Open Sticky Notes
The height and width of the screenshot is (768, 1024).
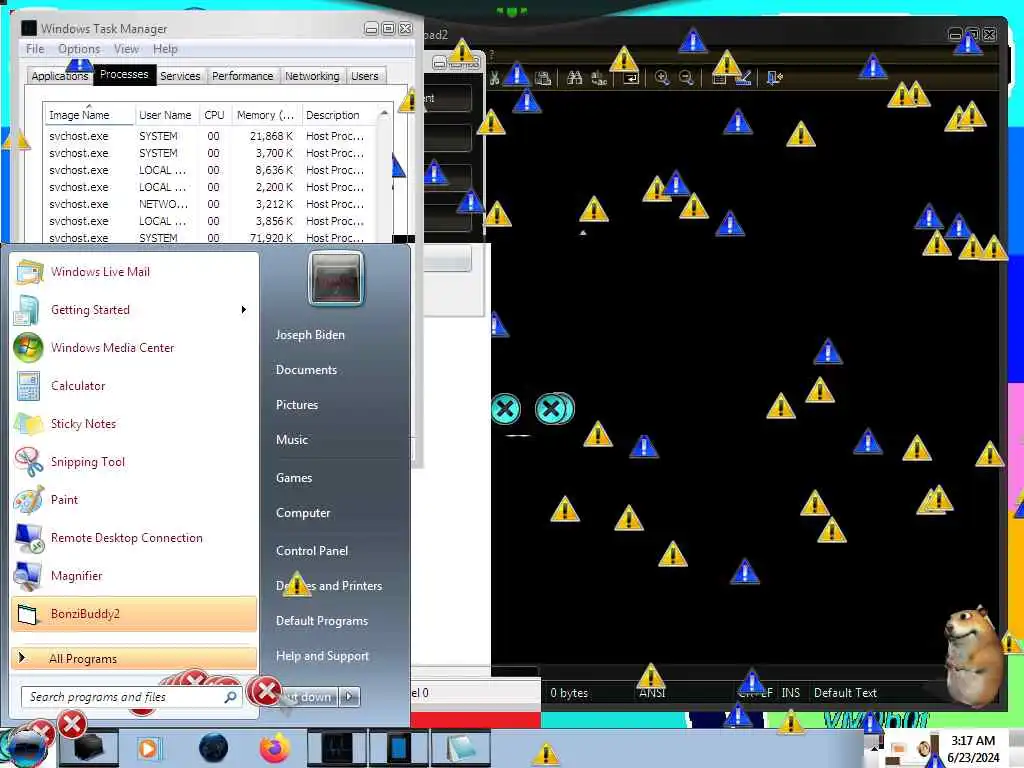[134, 423]
